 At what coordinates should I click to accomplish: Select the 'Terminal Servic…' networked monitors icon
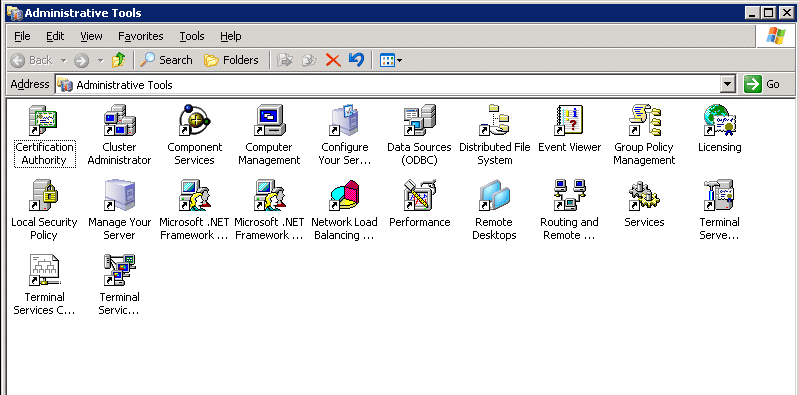[x=119, y=270]
